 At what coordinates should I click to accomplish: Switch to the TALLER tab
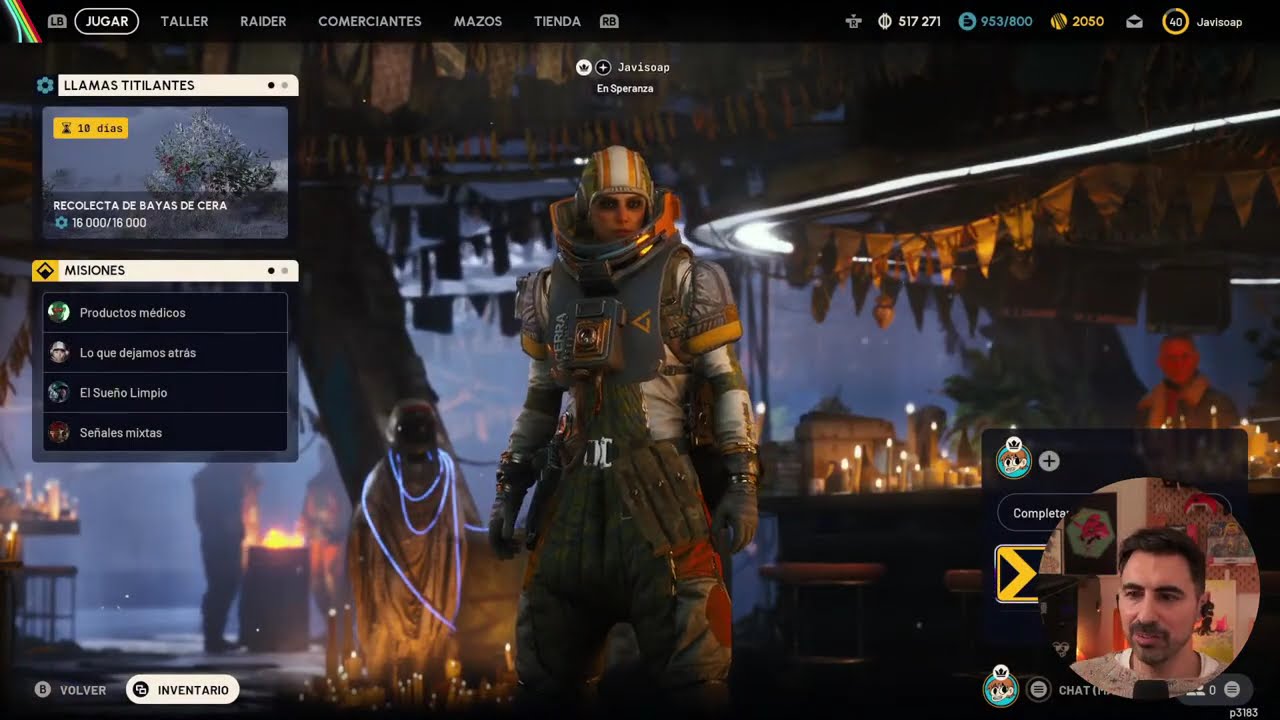click(184, 21)
